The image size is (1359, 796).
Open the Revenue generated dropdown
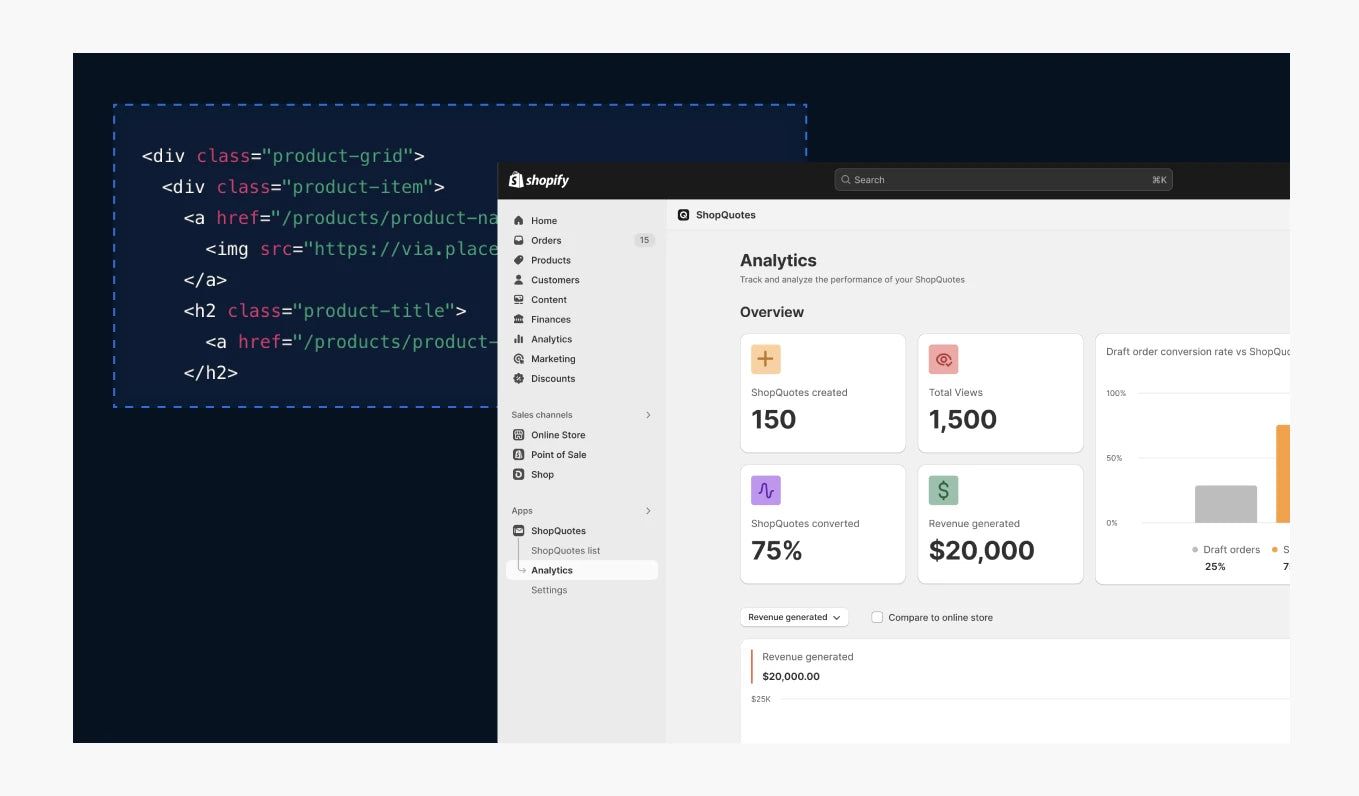click(794, 618)
